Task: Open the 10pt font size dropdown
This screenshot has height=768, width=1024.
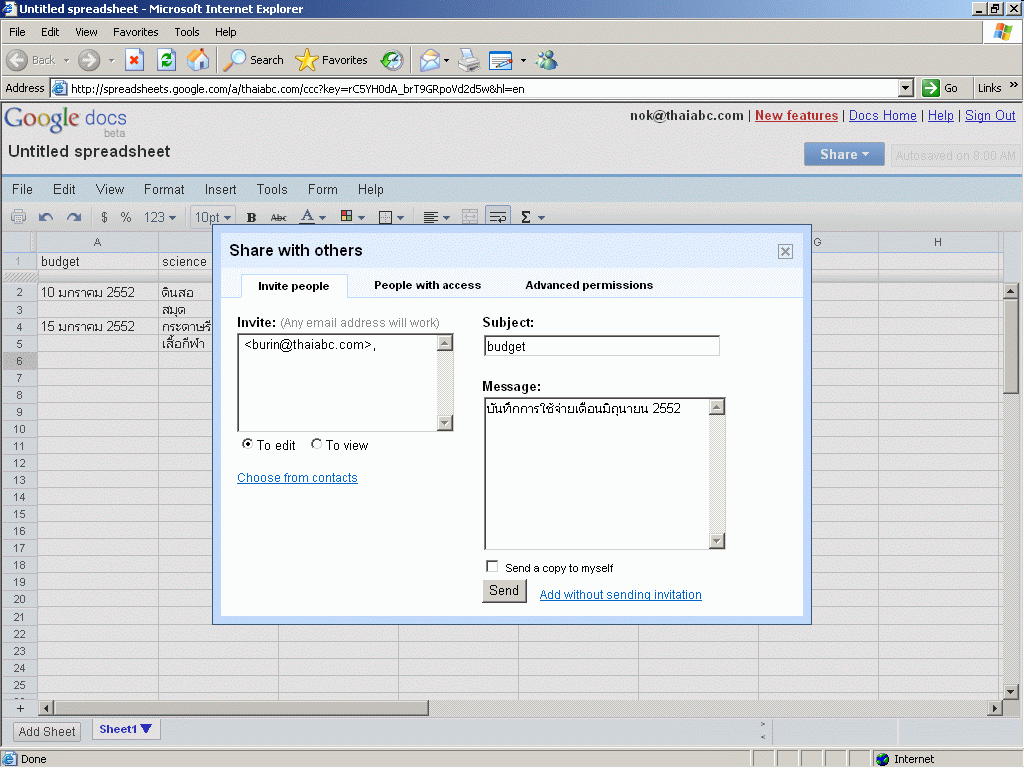Action: point(213,217)
